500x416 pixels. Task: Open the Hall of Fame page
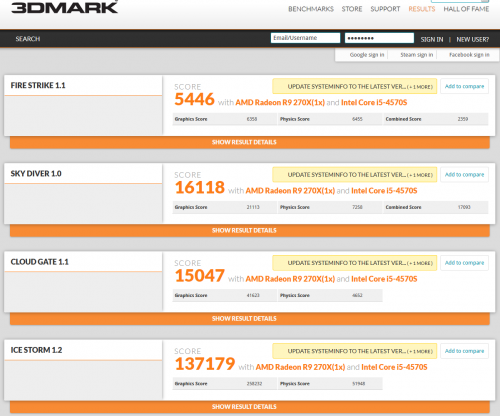click(x=466, y=9)
